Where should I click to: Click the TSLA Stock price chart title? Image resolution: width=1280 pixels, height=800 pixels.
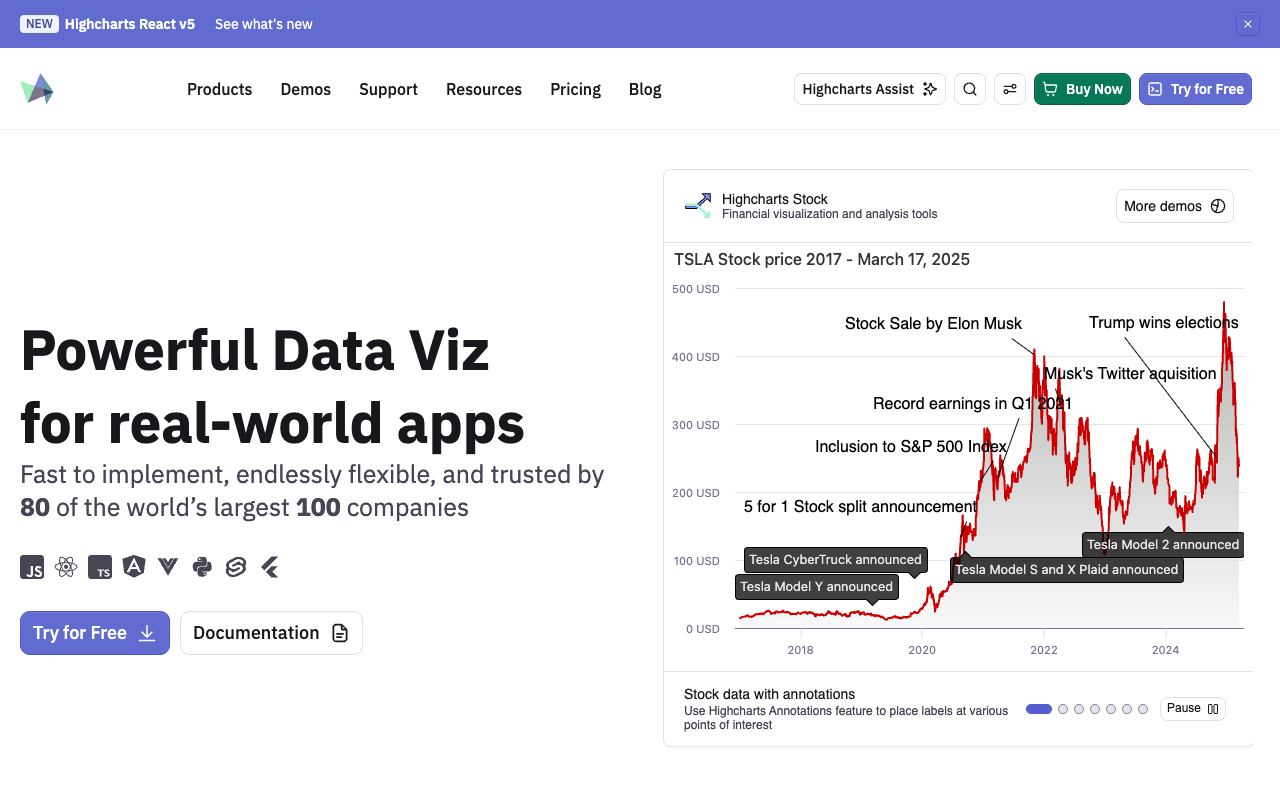coord(822,260)
